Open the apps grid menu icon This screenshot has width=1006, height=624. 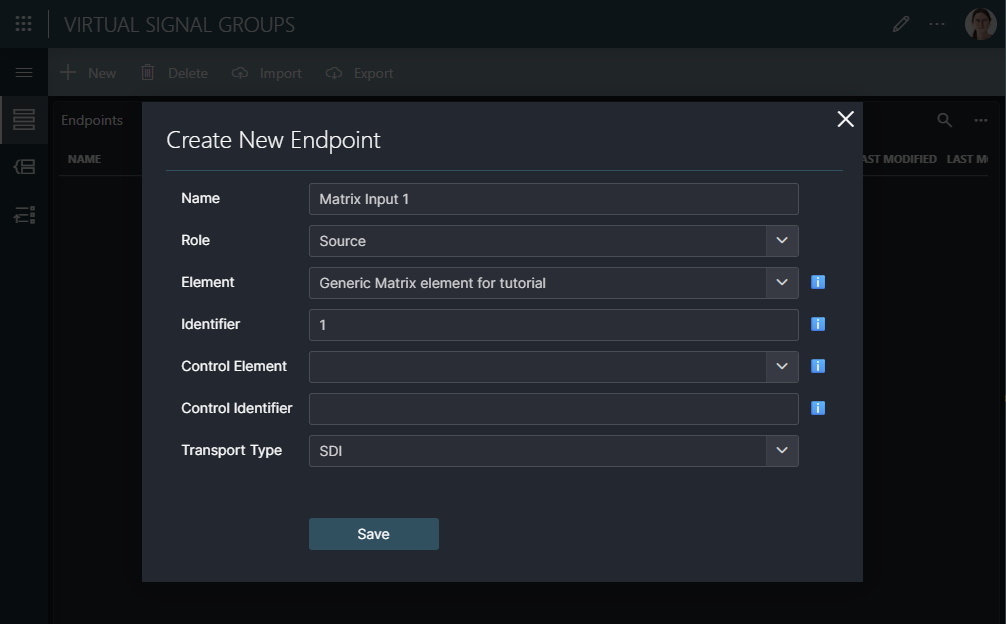click(23, 23)
